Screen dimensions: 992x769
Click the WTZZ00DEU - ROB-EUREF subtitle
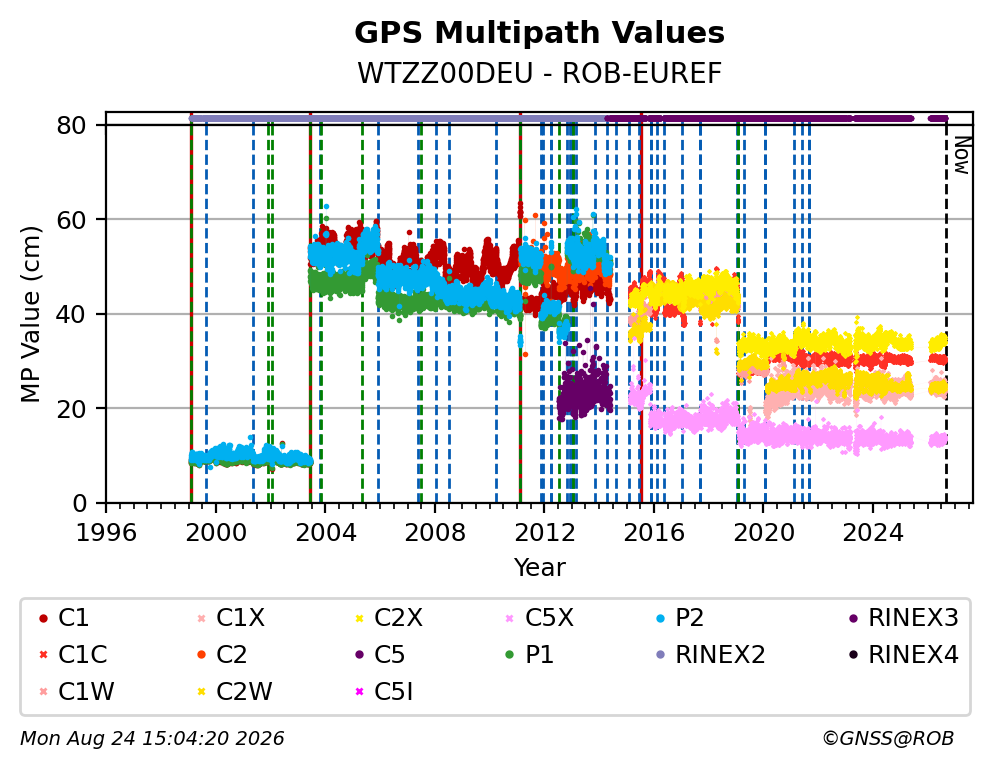coord(539,73)
